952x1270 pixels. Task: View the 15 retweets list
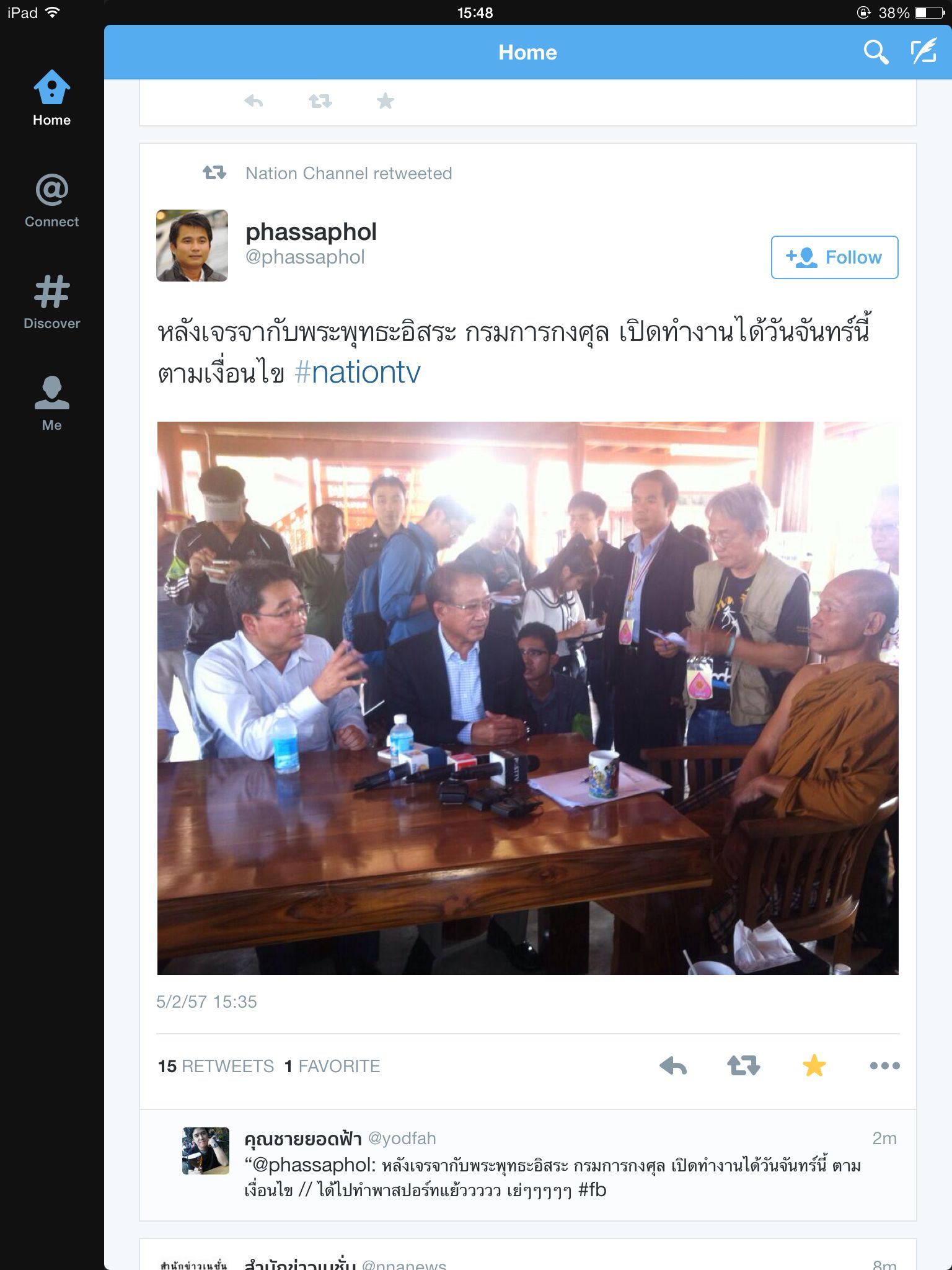[216, 1066]
